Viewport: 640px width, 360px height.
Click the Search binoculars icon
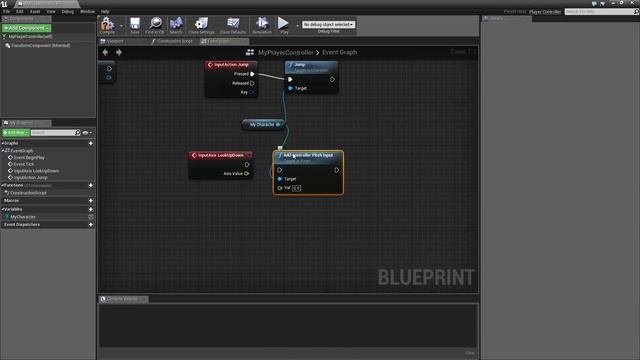176,25
